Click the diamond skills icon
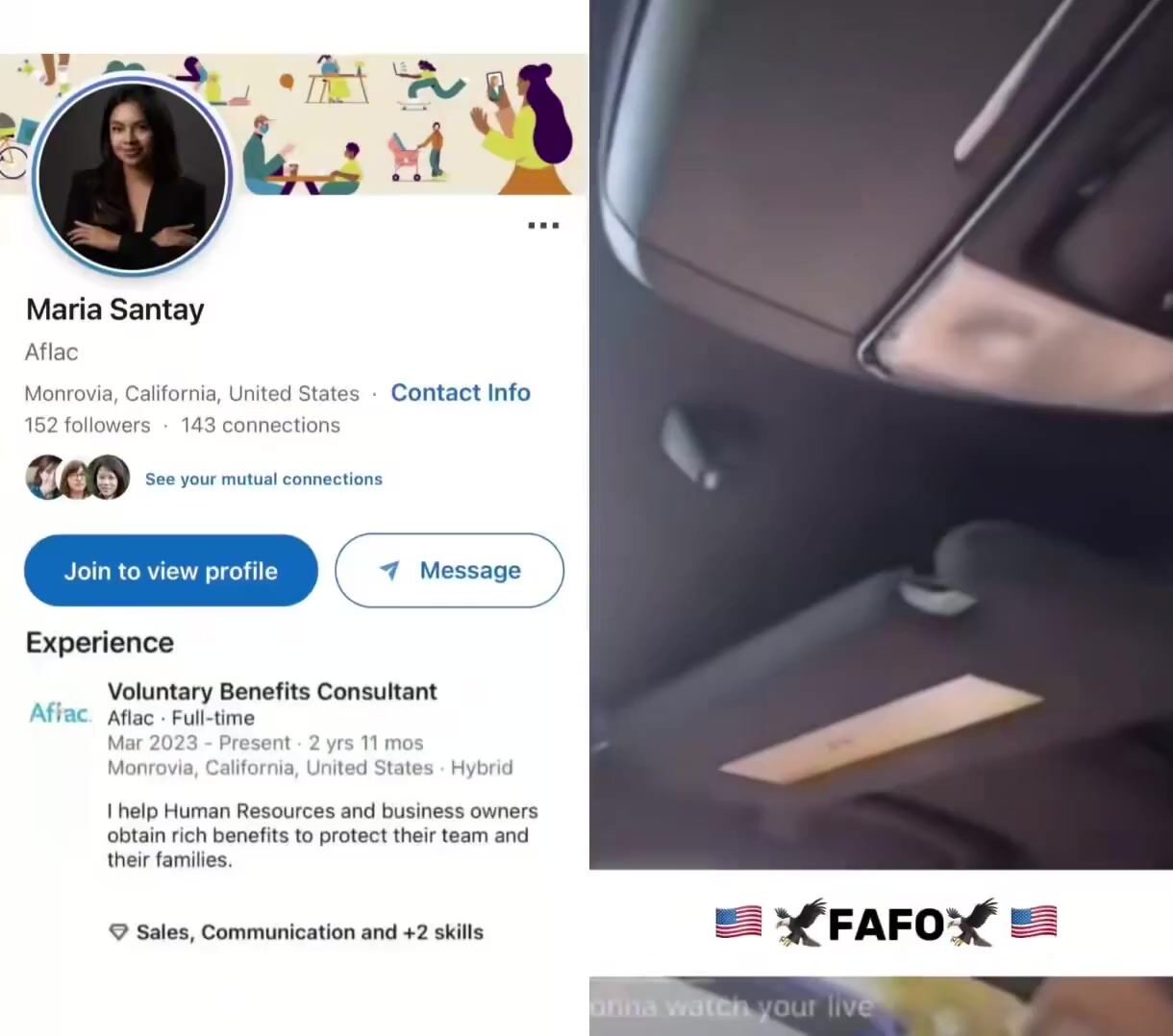The height and width of the screenshot is (1036, 1173). (x=118, y=932)
